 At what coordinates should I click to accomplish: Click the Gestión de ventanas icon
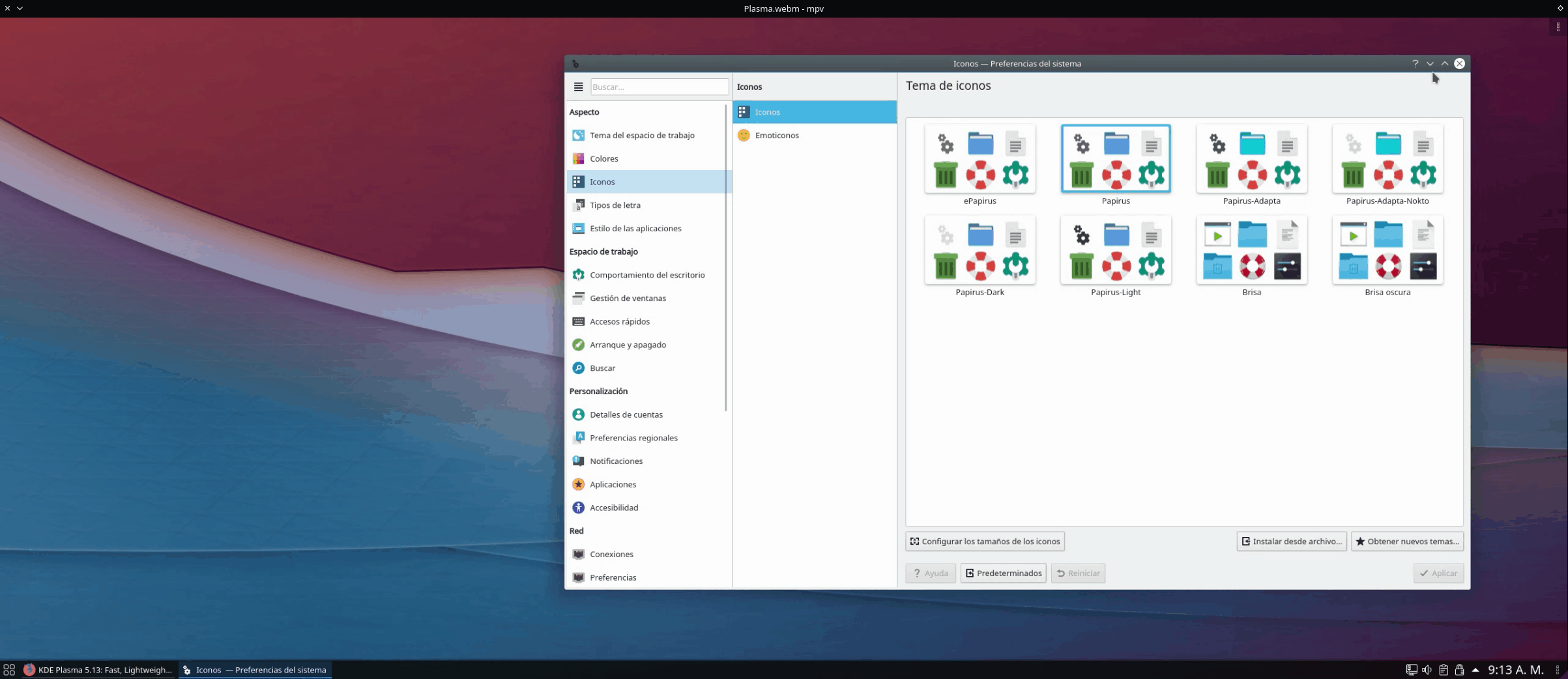(578, 298)
